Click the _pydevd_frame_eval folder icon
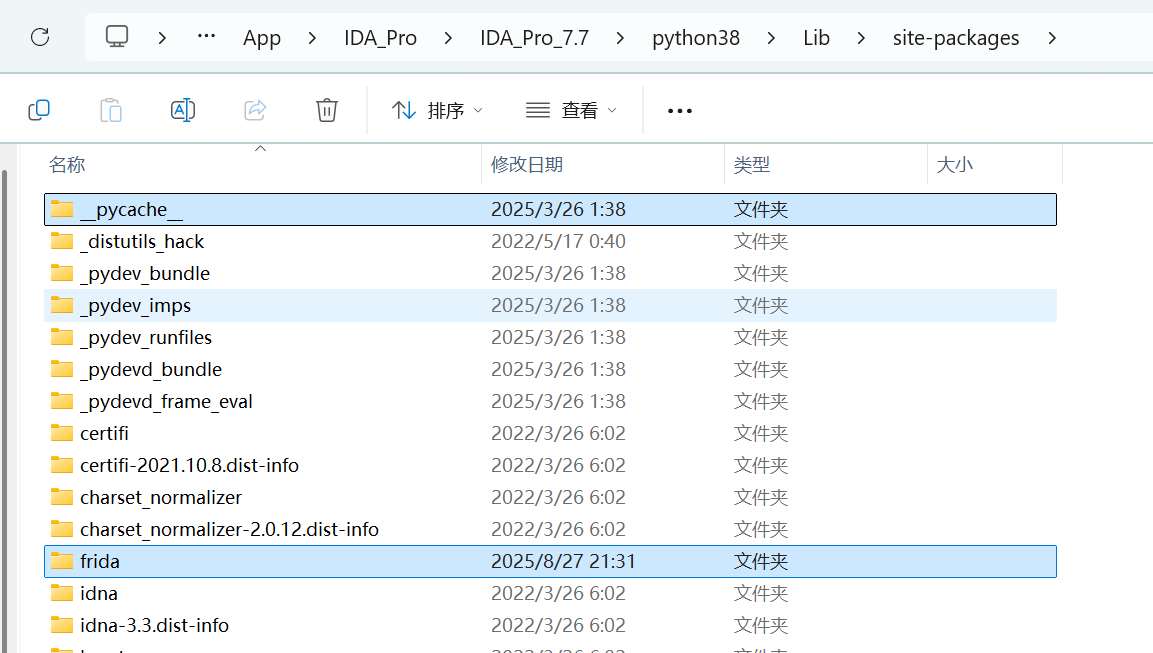 [62, 402]
